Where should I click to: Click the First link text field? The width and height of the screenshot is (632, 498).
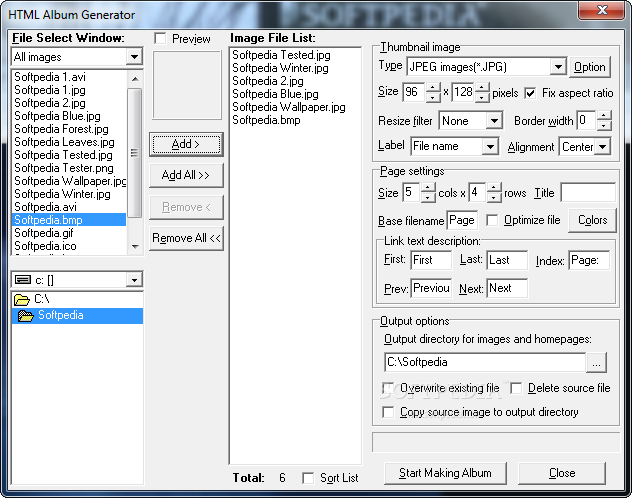coord(431,260)
